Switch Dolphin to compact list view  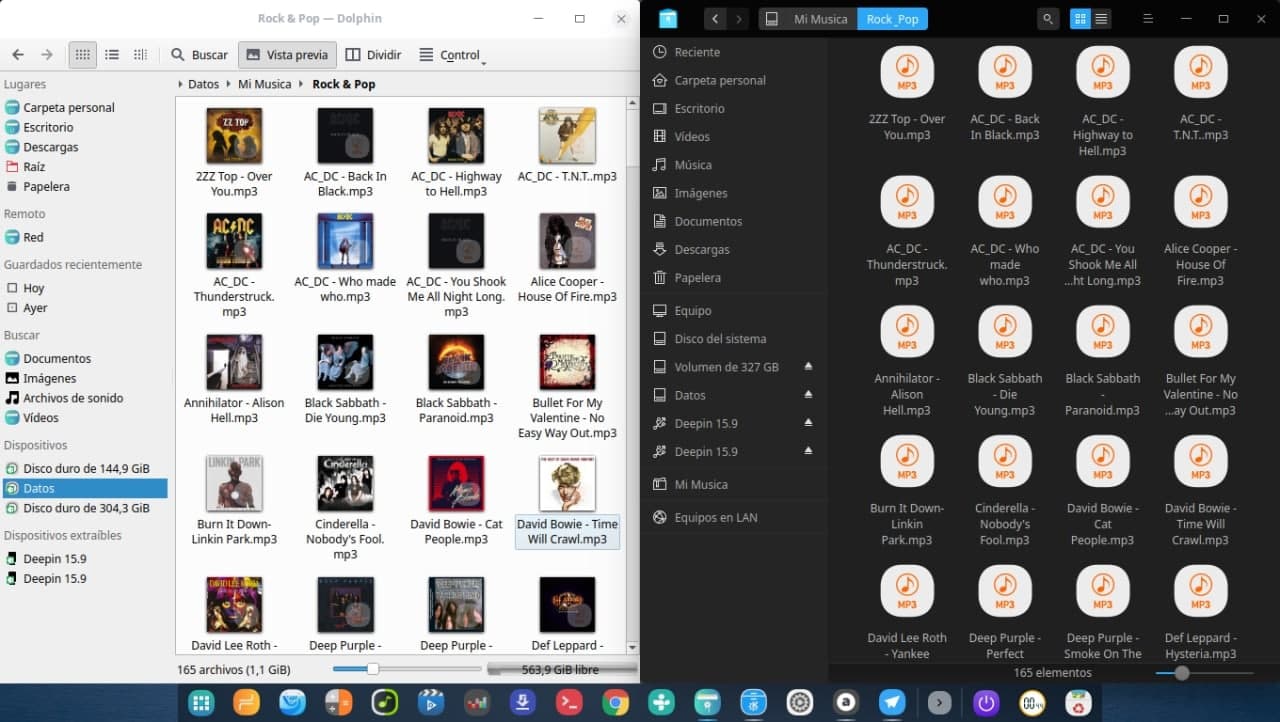(112, 55)
